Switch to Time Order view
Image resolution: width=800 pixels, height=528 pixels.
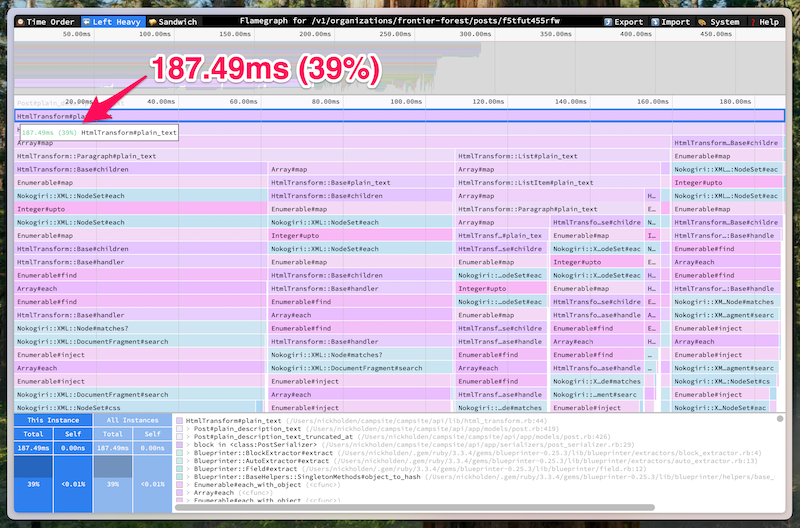pos(46,21)
